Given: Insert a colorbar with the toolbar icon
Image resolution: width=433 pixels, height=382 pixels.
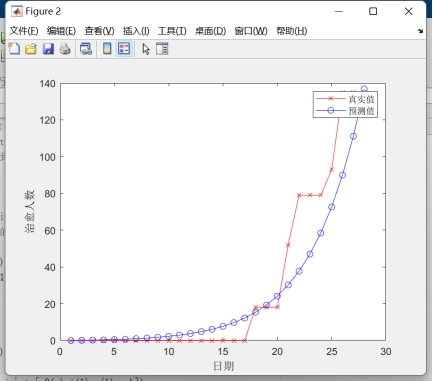Looking at the screenshot, I should point(107,49).
